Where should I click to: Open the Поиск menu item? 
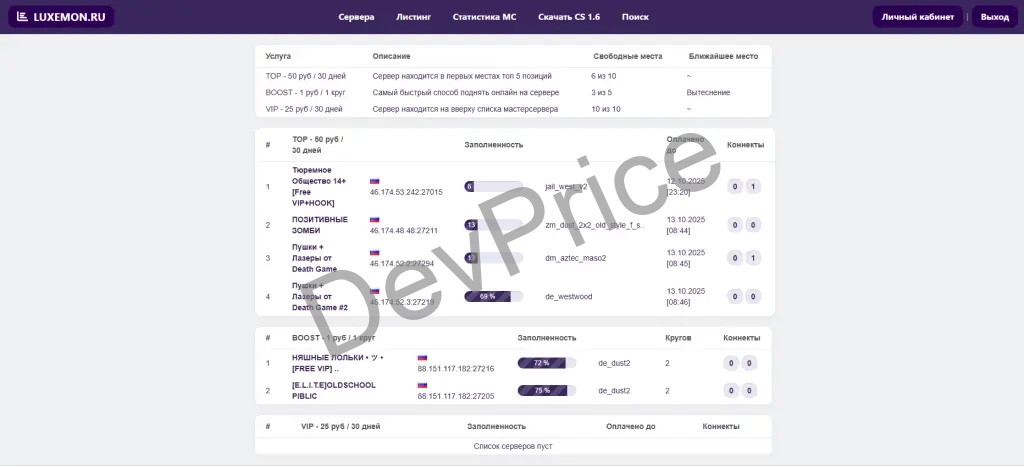(x=635, y=17)
